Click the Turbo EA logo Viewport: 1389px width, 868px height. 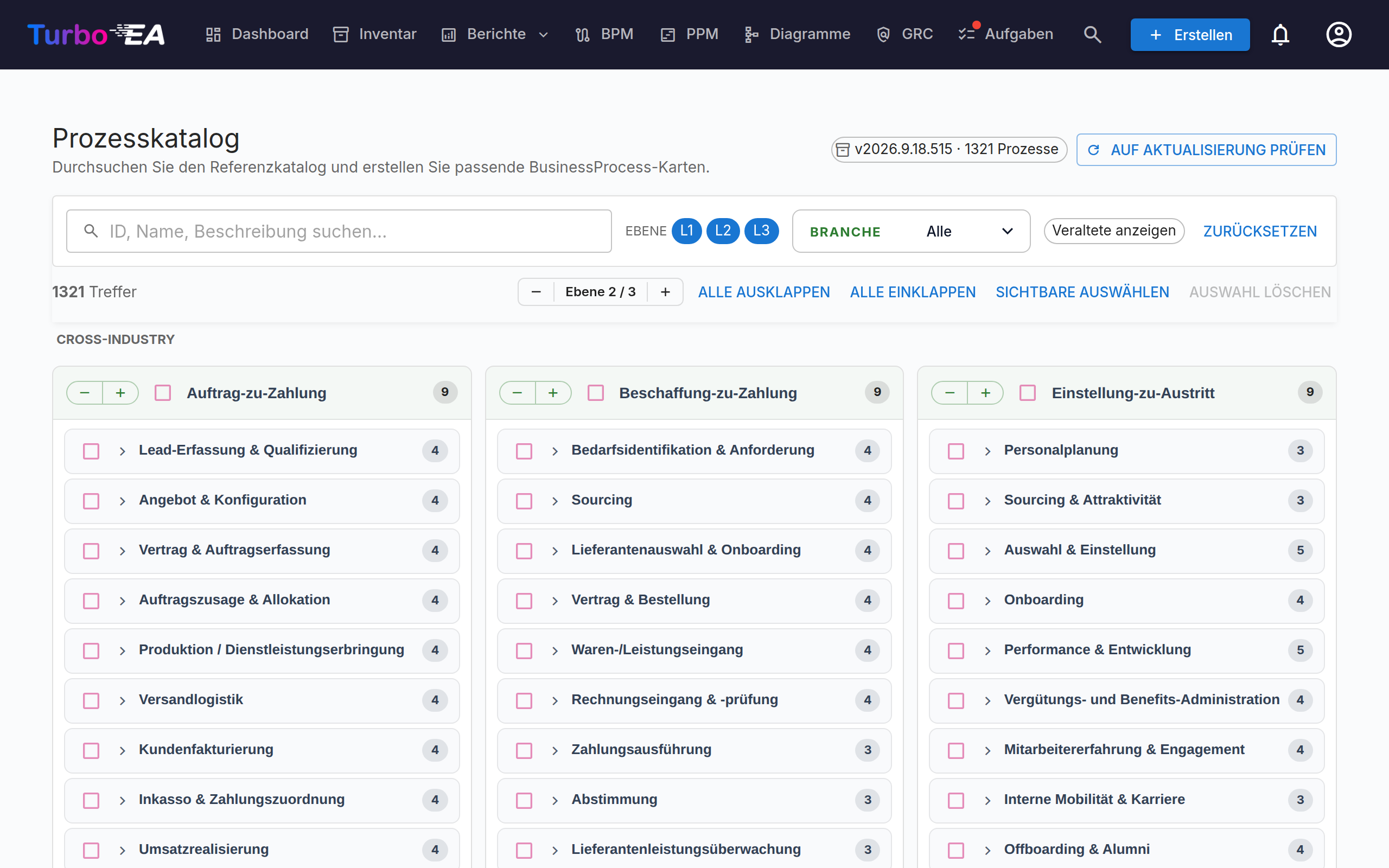coord(96,34)
